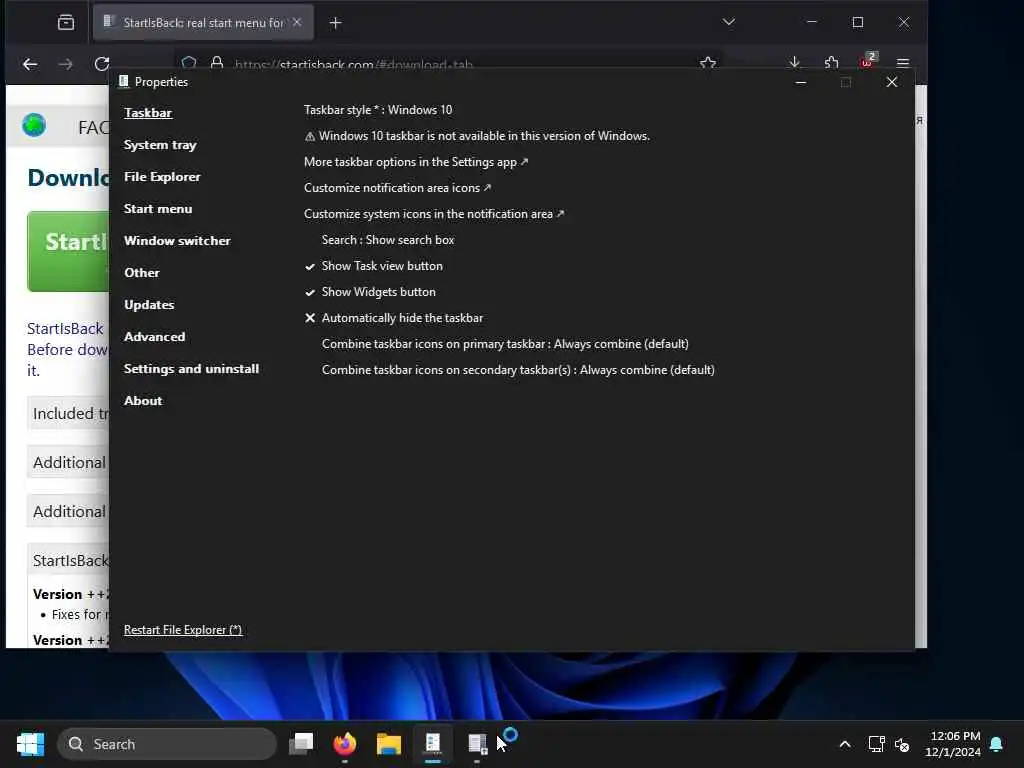Open Firefox from the taskbar
The image size is (1024, 768).
345,743
